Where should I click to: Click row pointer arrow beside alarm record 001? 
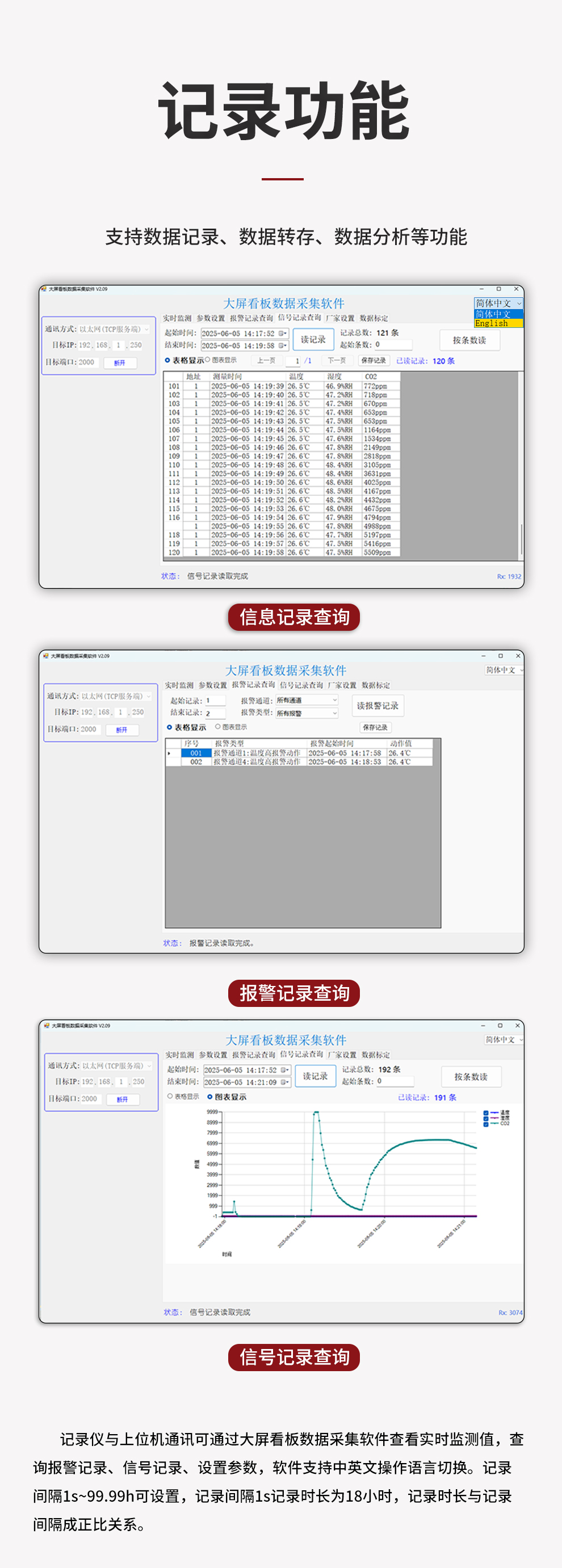click(169, 753)
